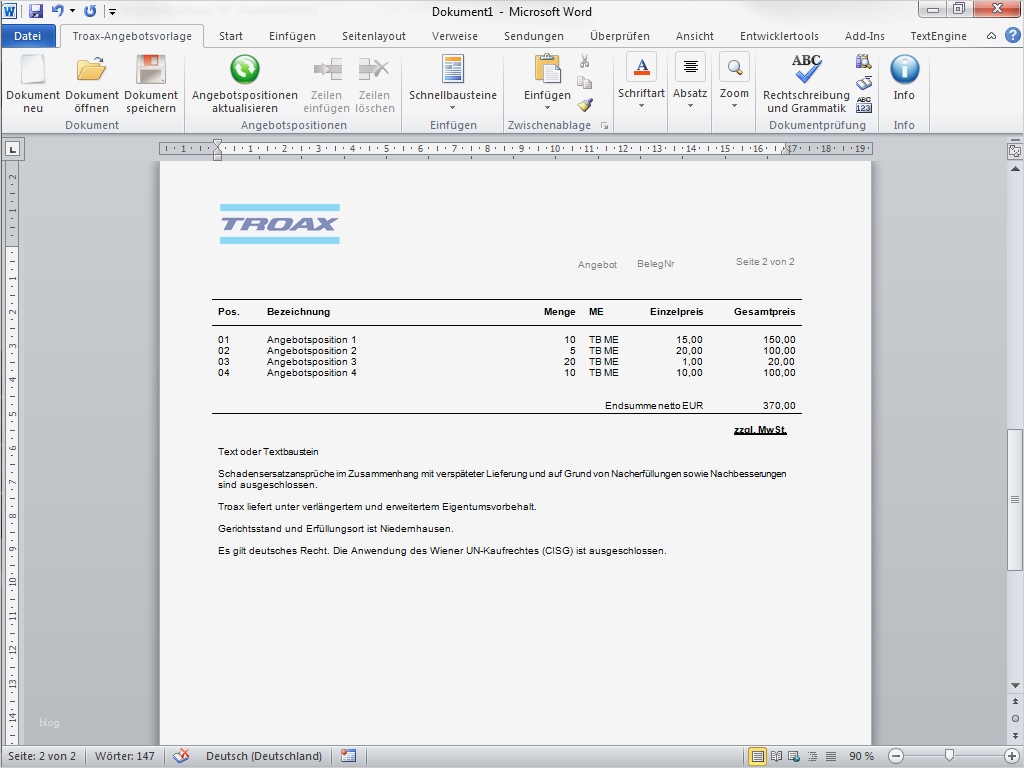The width and height of the screenshot is (1024, 768).
Task: Zoom out with the minus button
Action: [x=896, y=756]
